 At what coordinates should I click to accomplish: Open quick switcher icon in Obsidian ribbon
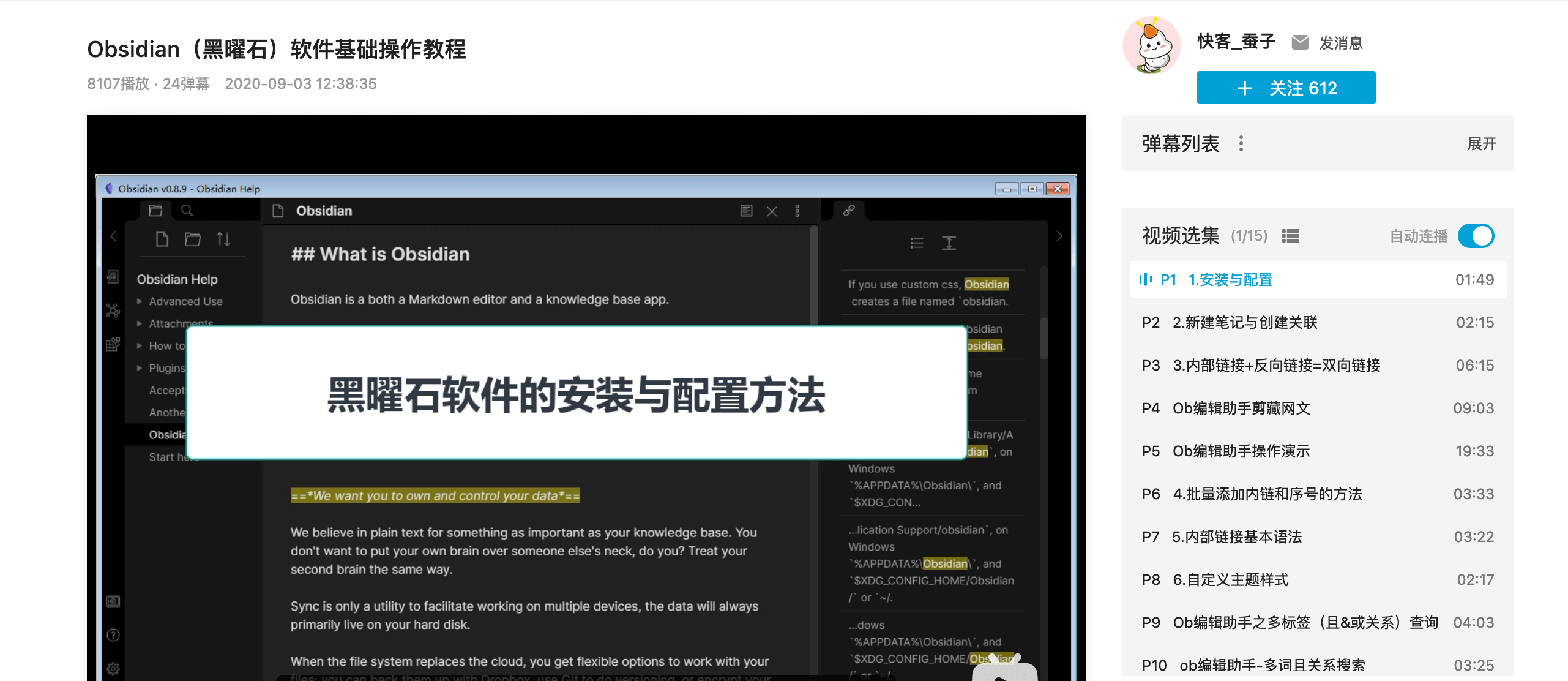113,277
